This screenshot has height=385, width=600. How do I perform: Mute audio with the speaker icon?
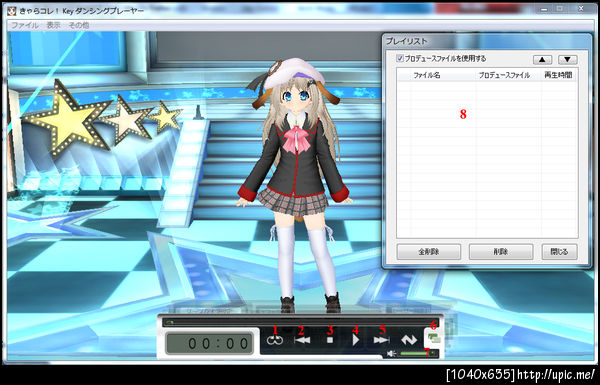pos(391,354)
